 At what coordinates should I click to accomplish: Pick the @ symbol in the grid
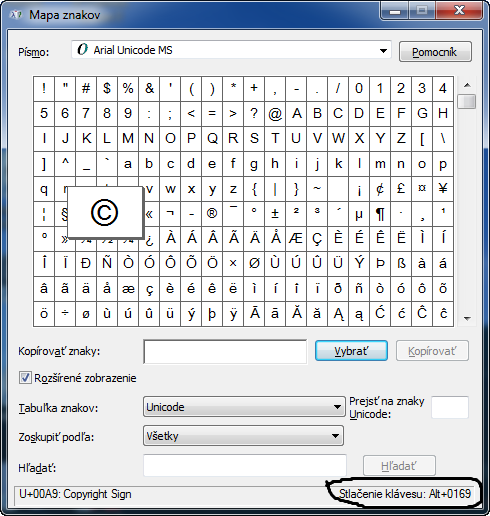(x=275, y=114)
